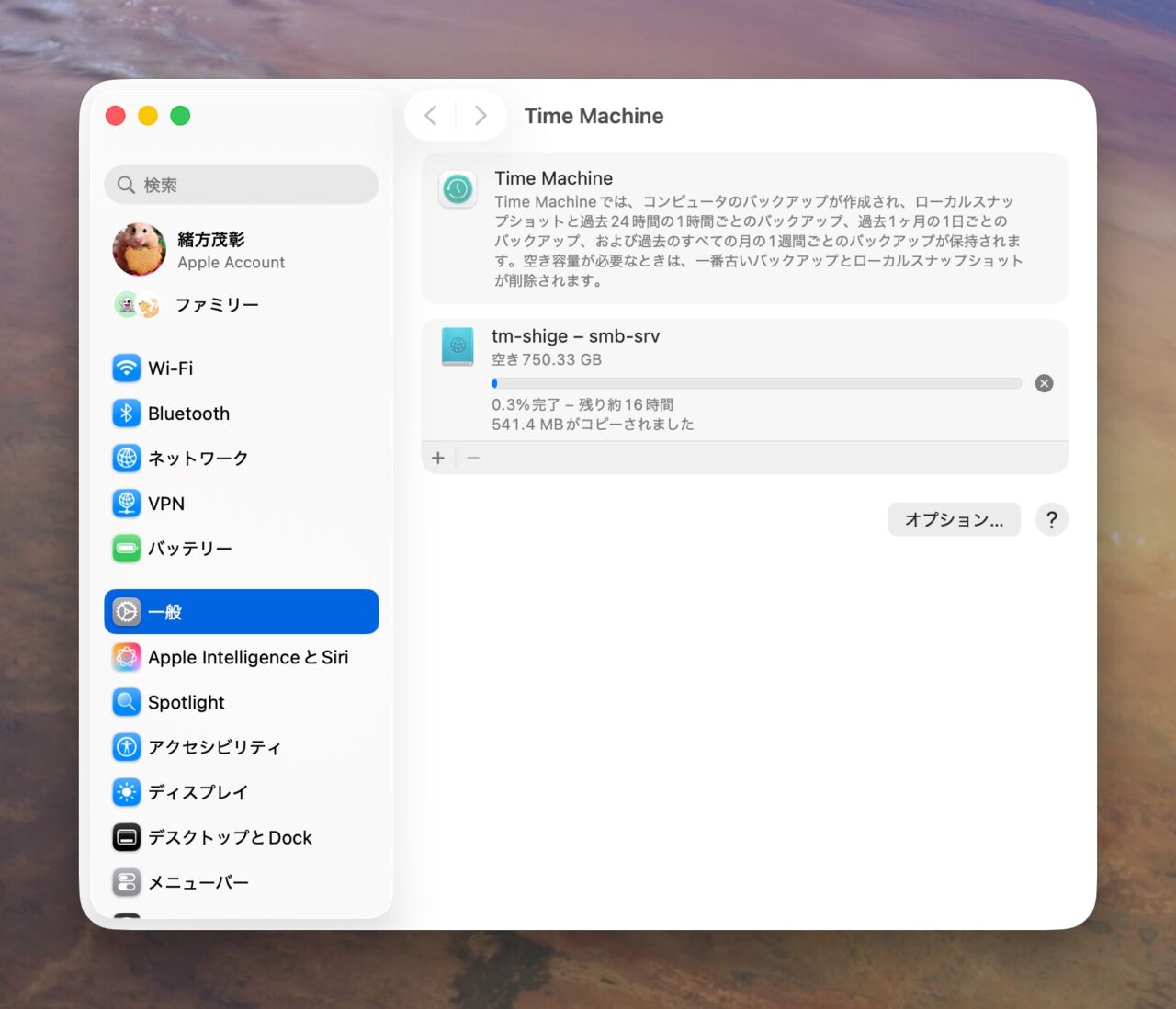Click the アクセシビリティ icon
This screenshot has height=1009, width=1176.
click(x=127, y=747)
